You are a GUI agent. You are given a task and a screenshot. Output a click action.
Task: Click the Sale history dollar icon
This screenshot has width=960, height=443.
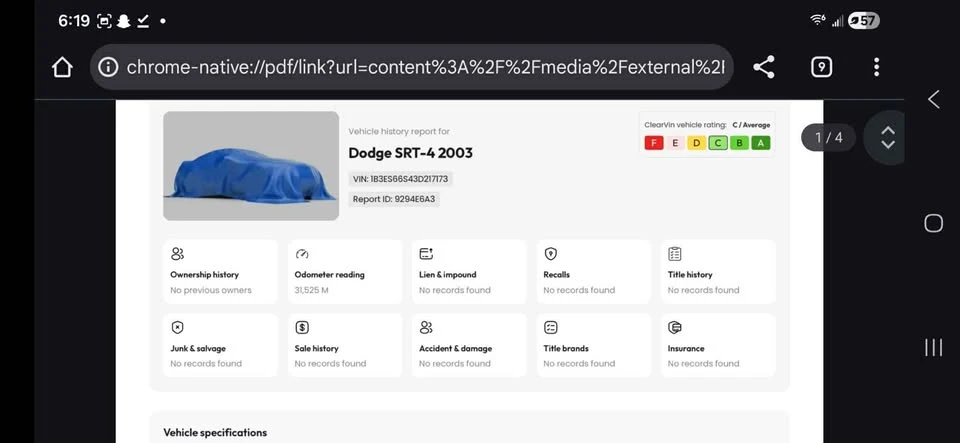click(302, 327)
